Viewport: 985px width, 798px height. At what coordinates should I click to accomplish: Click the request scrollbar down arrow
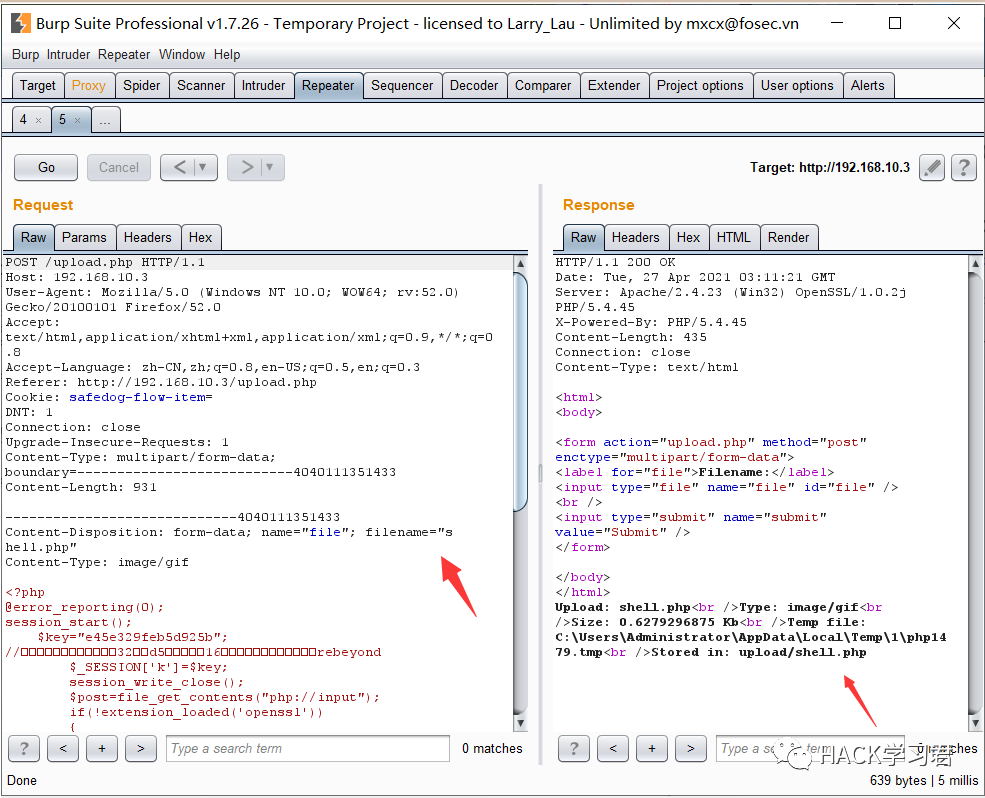520,723
